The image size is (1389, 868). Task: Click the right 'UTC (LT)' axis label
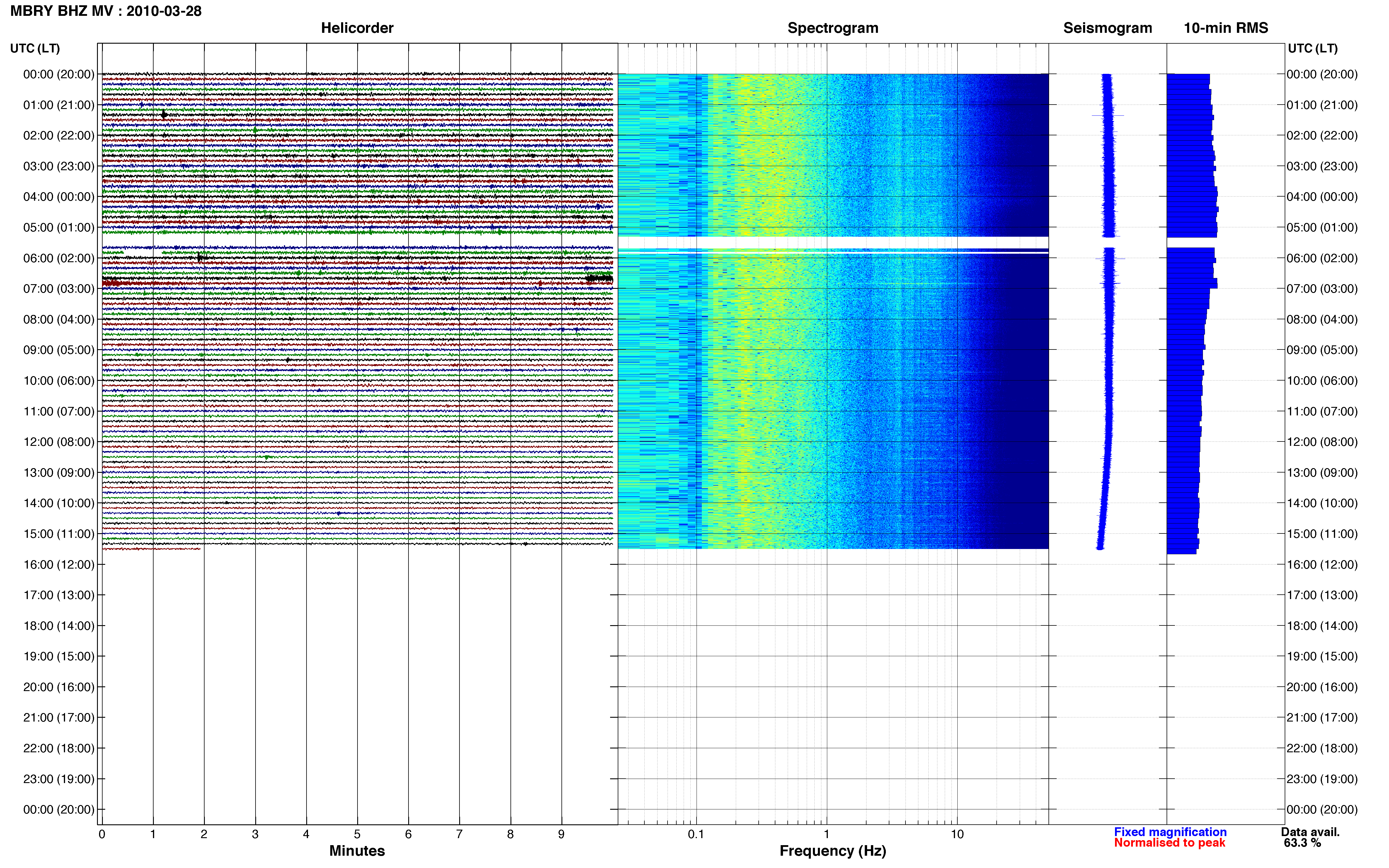(x=1313, y=48)
